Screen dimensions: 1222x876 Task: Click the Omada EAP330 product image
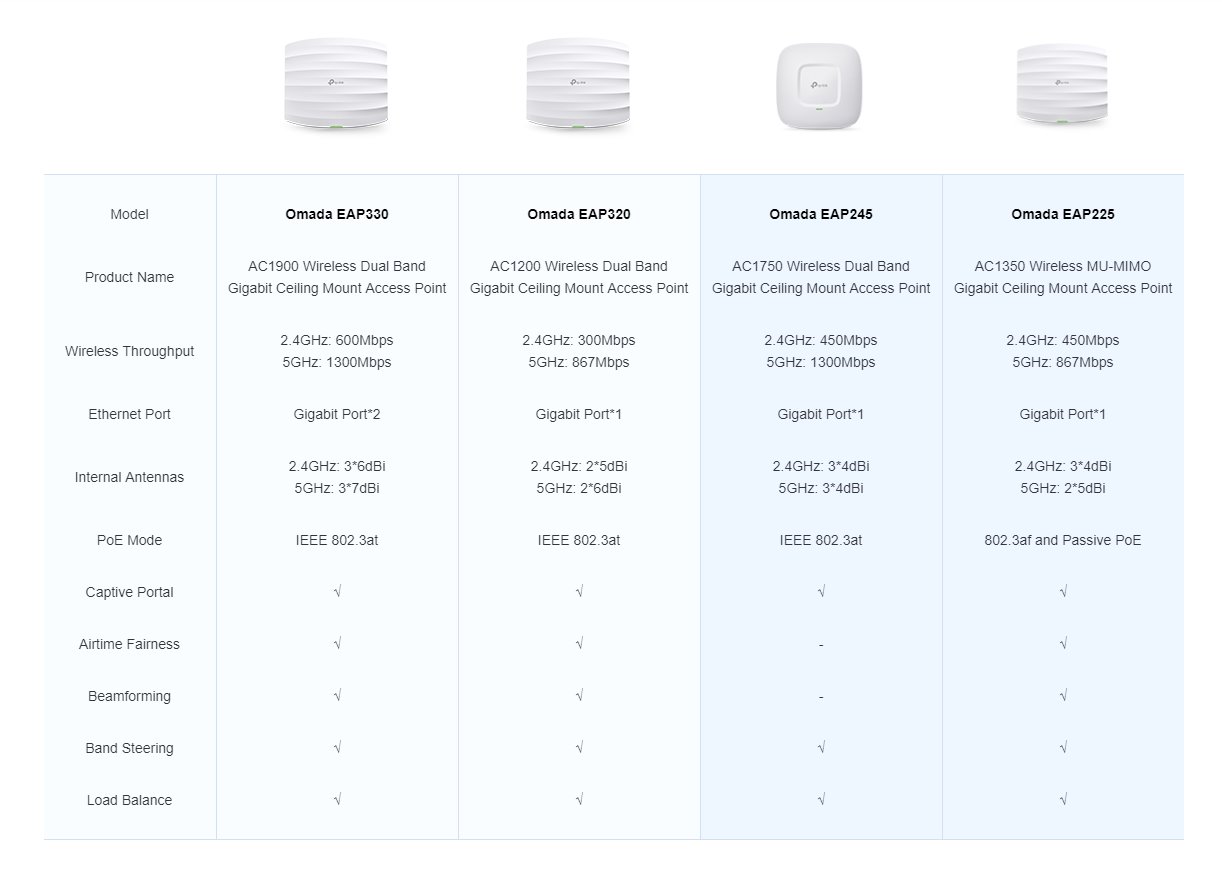click(336, 85)
